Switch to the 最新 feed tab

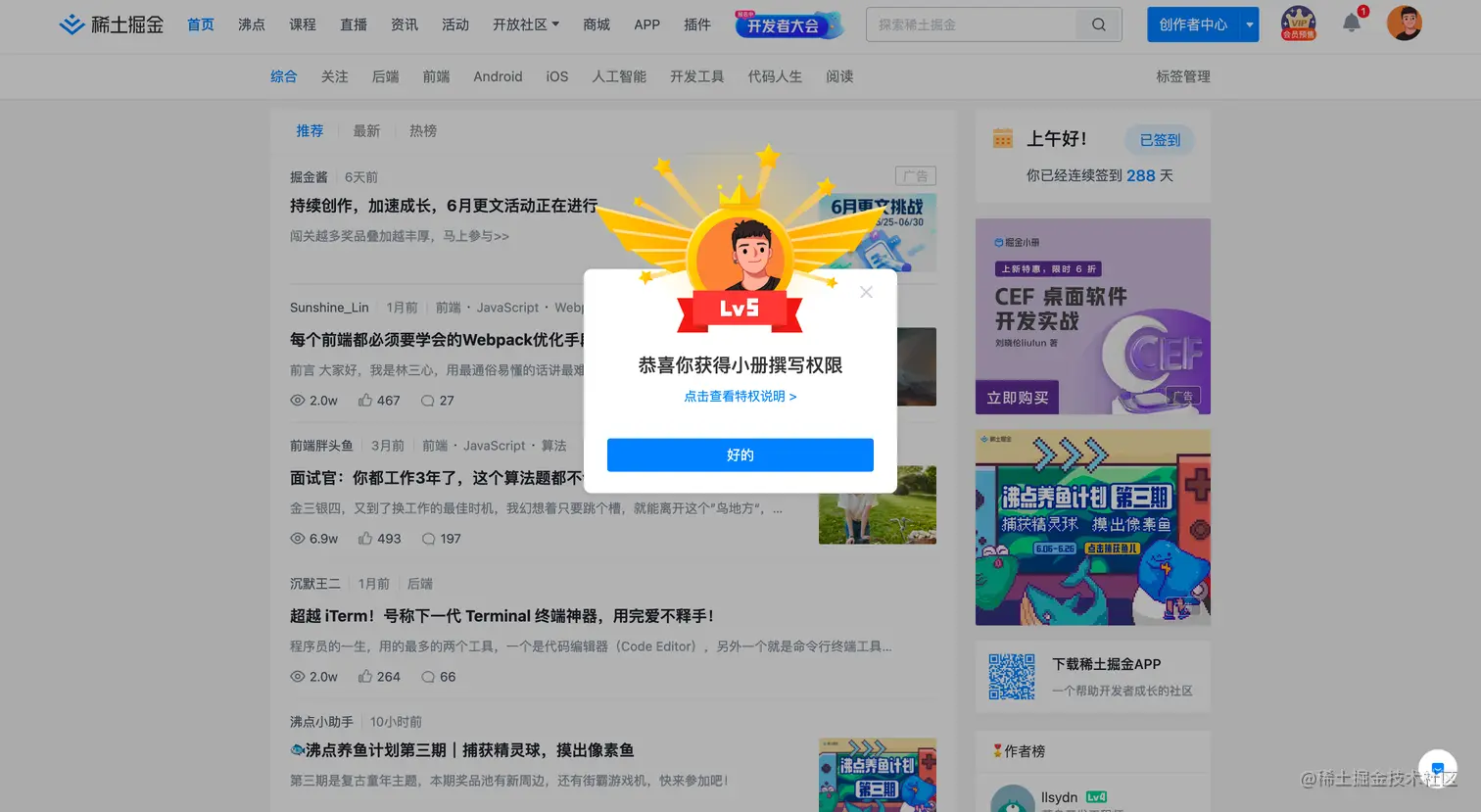pos(366,130)
